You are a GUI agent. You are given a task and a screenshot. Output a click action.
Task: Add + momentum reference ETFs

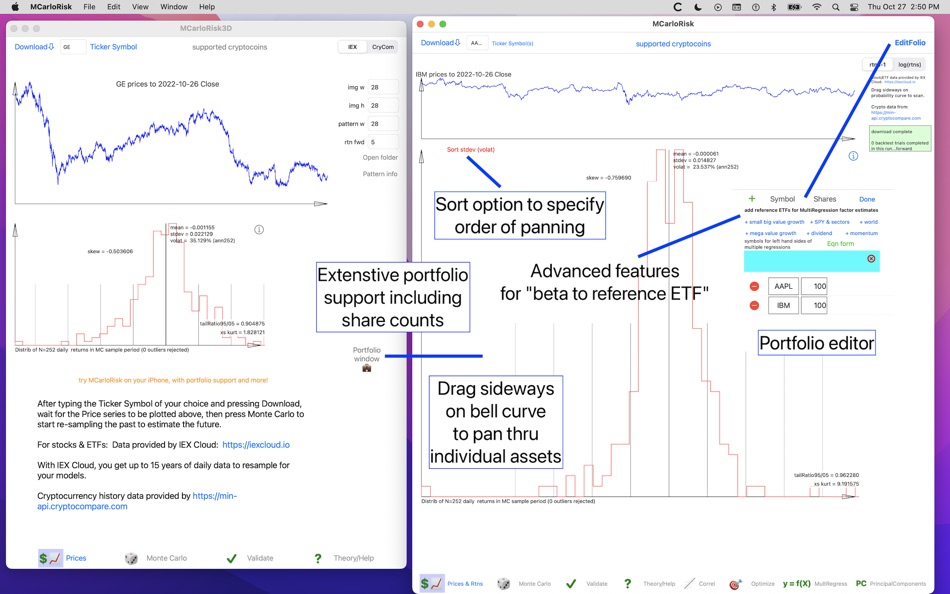(862, 233)
